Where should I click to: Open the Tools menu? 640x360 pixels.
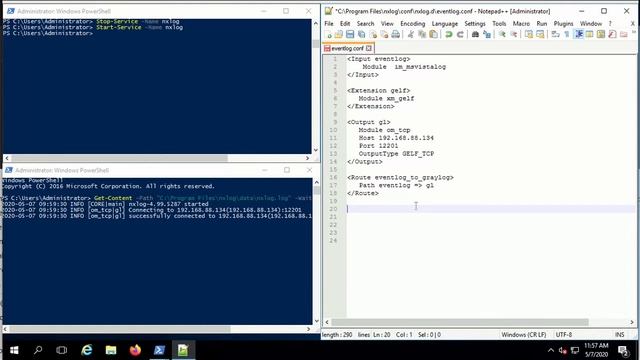pyautogui.click(x=499, y=24)
